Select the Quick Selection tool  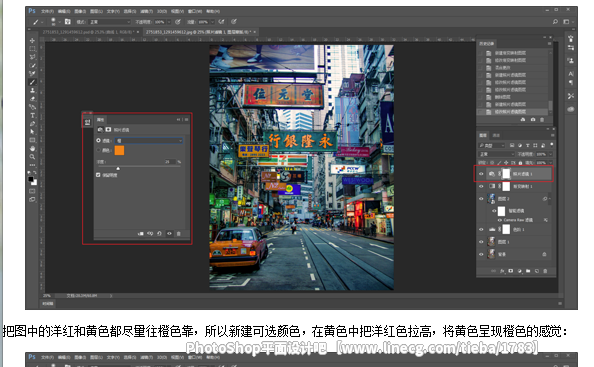click(33, 66)
